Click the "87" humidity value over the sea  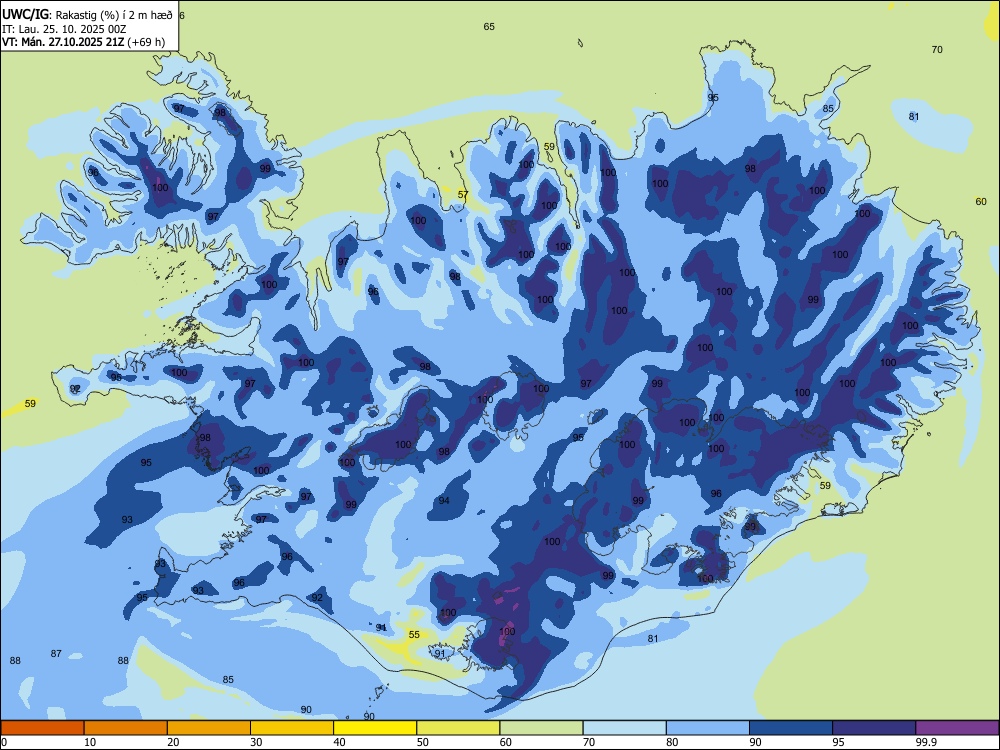[56, 654]
